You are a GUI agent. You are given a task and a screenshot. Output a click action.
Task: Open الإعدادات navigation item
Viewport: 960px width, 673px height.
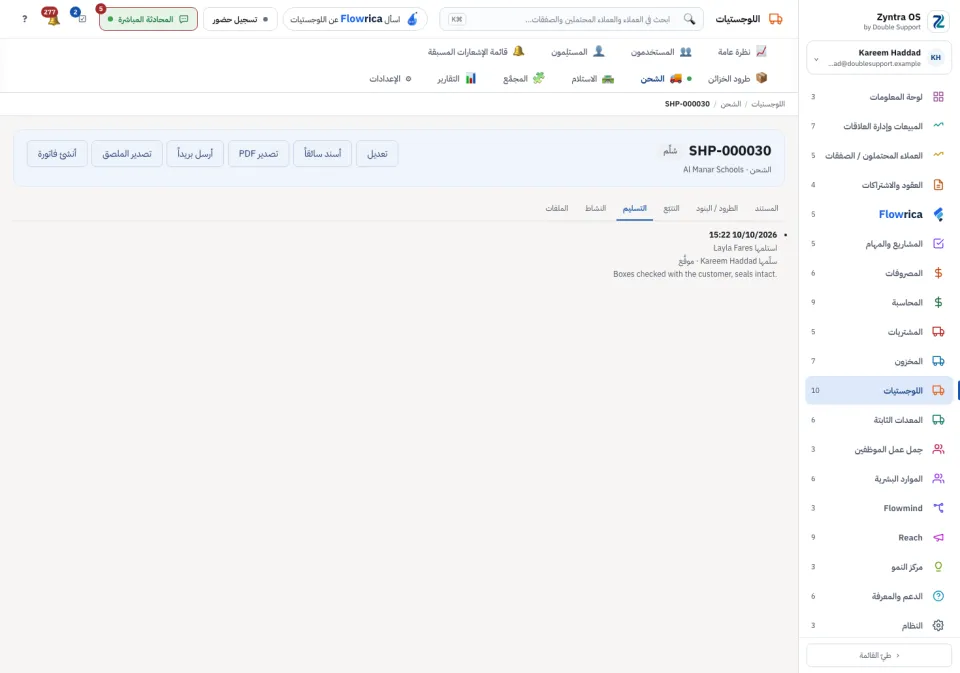pyautogui.click(x=390, y=78)
